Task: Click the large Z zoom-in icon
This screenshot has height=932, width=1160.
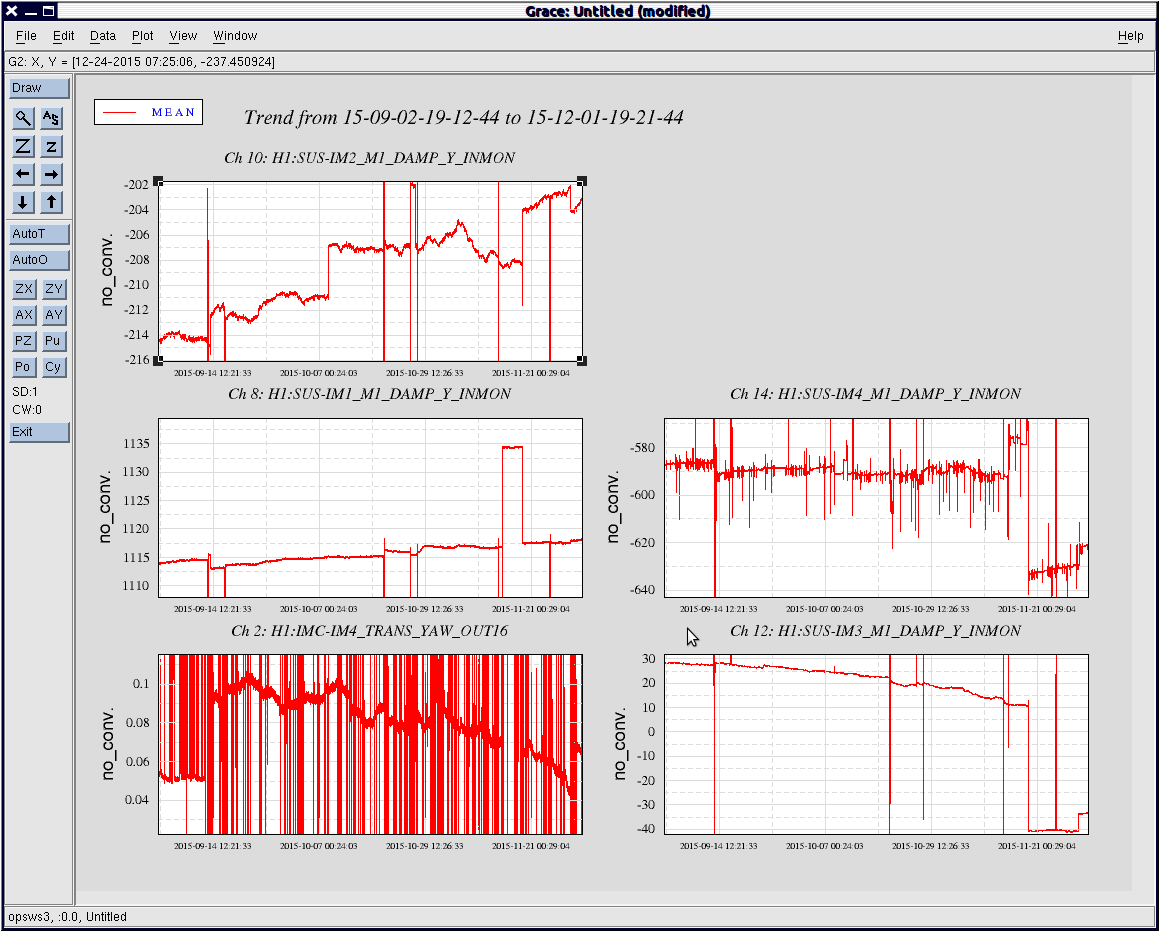Action: click(x=24, y=146)
